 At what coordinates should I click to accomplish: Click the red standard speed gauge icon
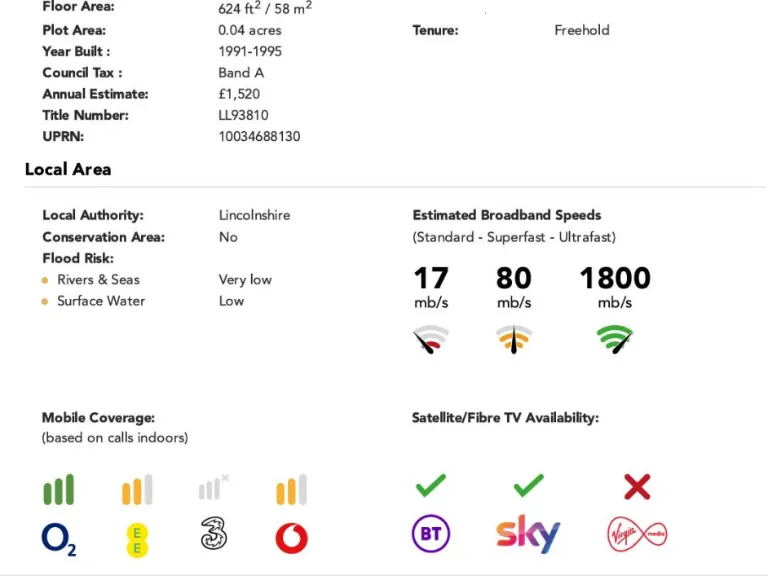pyautogui.click(x=431, y=340)
